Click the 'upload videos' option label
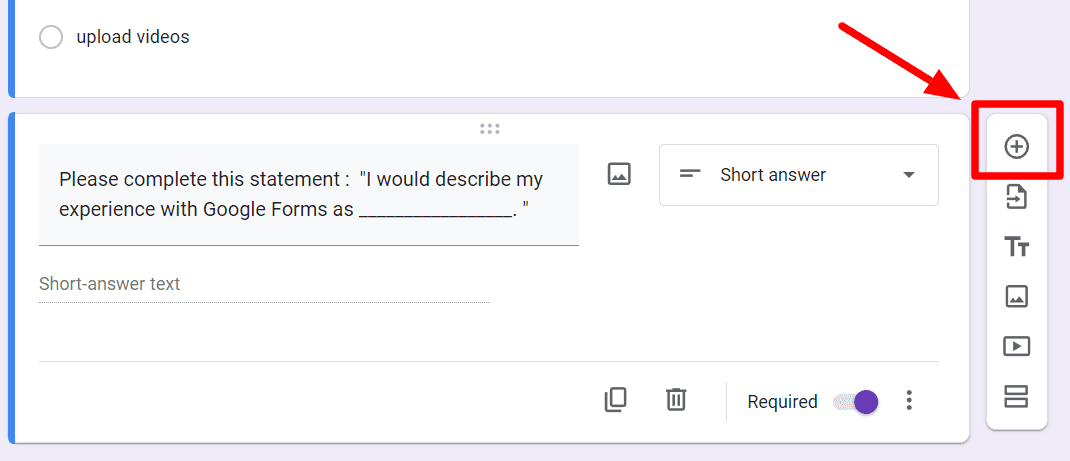Screen dimensions: 1070x461 pyautogui.click(x=133, y=37)
